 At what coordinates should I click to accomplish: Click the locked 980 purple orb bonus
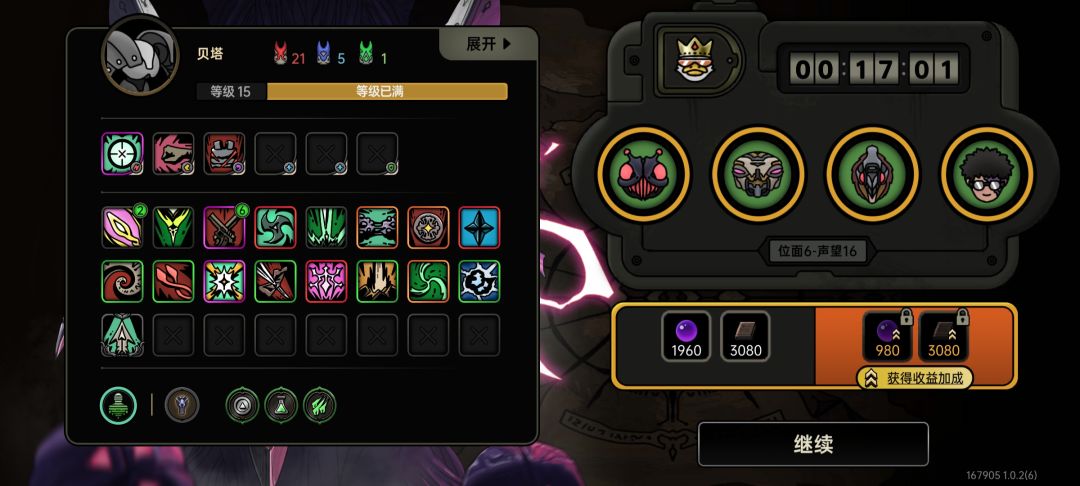[887, 336]
